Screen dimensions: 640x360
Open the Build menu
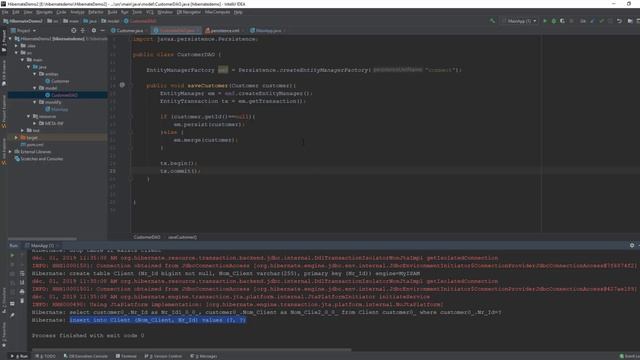[x=112, y=12]
